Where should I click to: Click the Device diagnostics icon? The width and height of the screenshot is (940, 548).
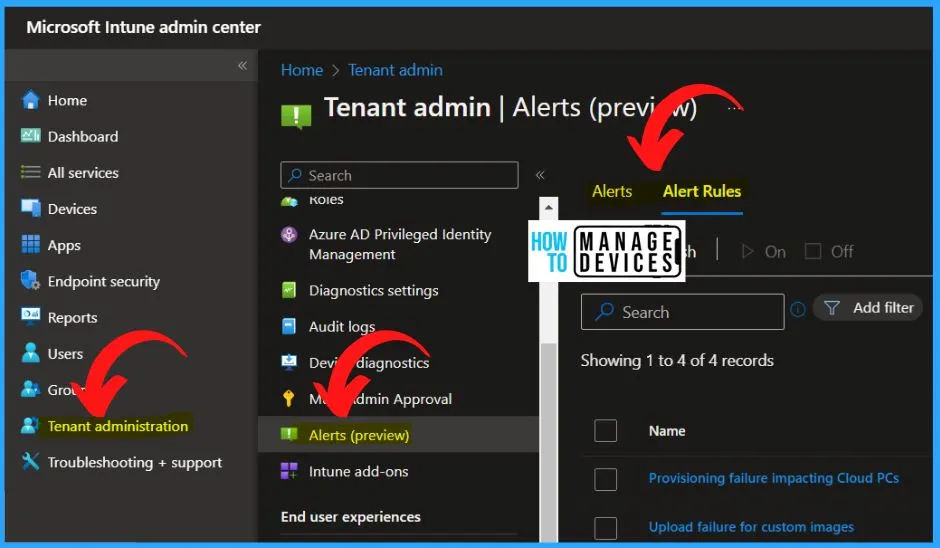tap(289, 362)
